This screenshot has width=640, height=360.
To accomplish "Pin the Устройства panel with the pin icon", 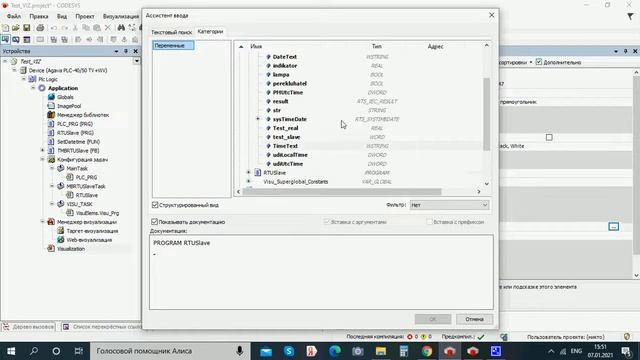I will tap(126, 51).
